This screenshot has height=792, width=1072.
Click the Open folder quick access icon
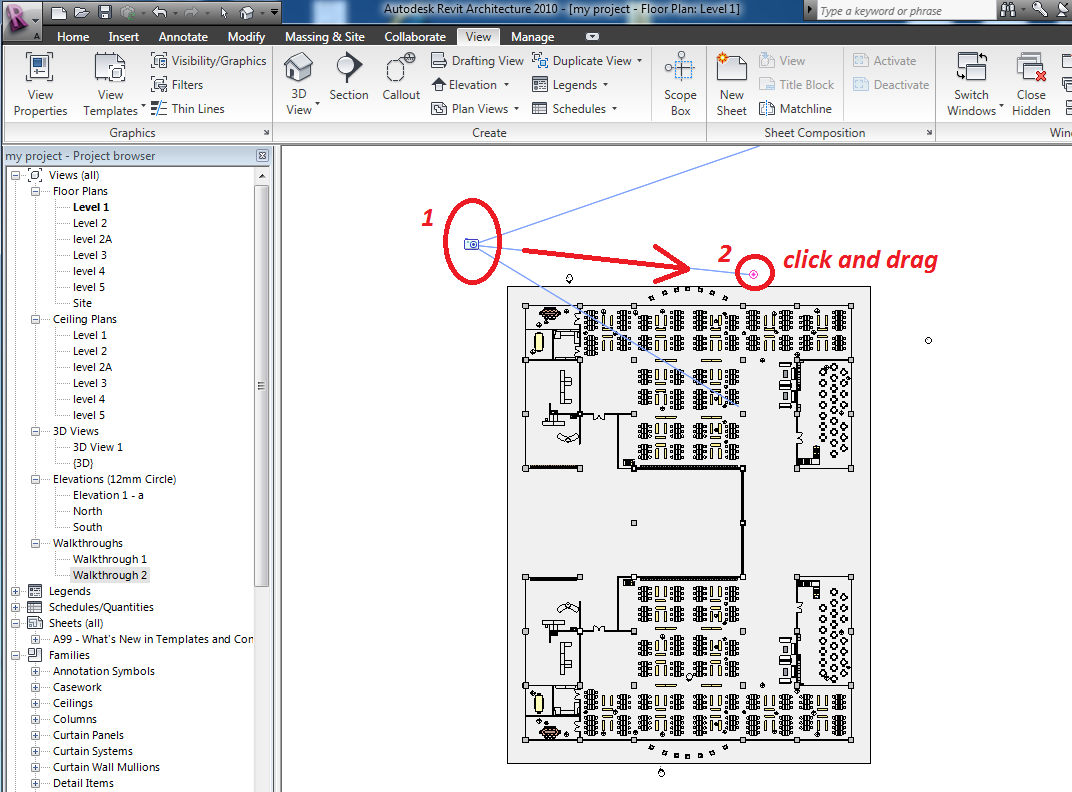click(81, 12)
